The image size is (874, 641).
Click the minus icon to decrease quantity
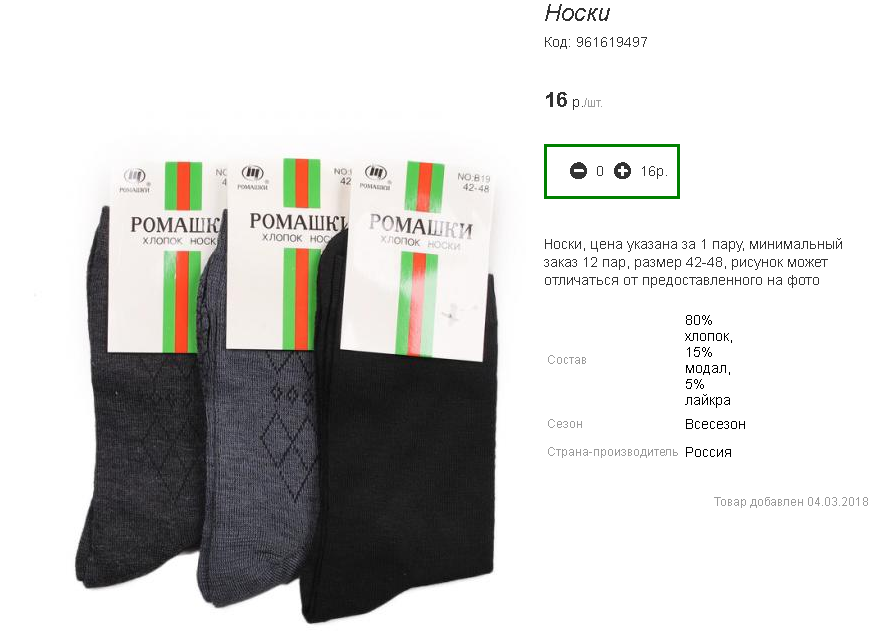coord(578,171)
